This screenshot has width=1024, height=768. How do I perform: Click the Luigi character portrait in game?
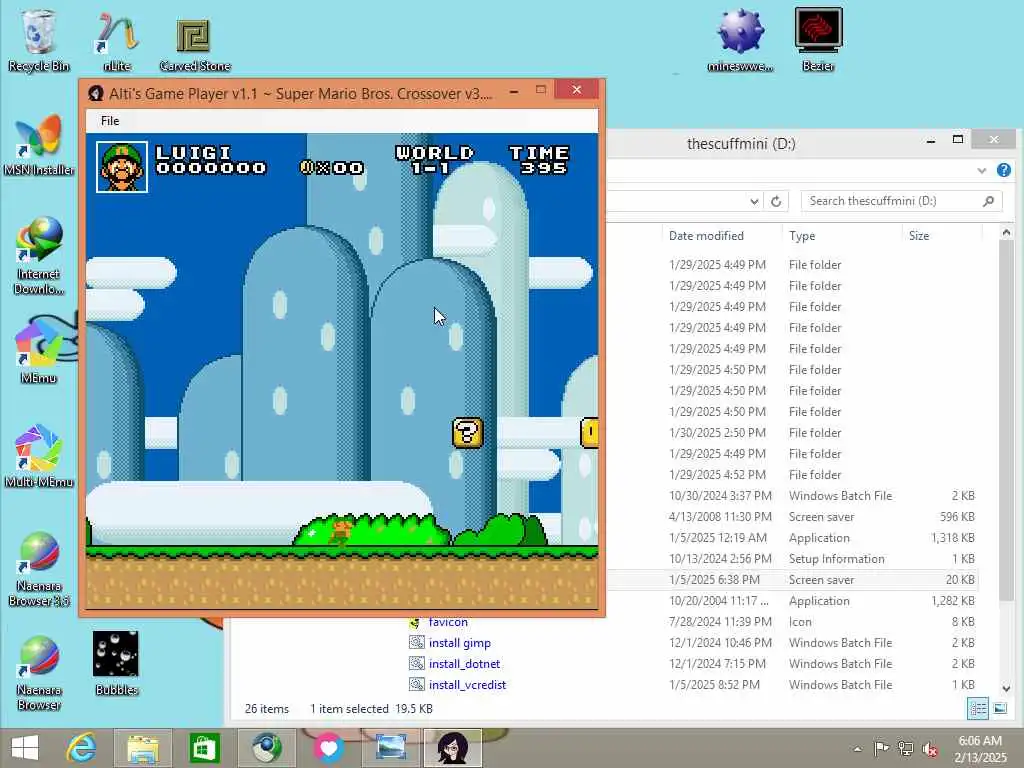coord(122,167)
